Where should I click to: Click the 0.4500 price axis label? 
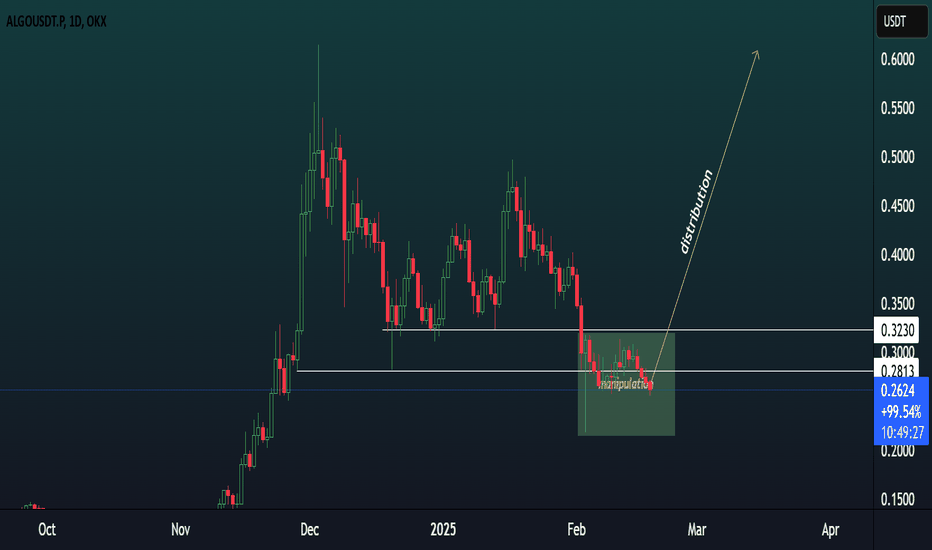point(898,206)
